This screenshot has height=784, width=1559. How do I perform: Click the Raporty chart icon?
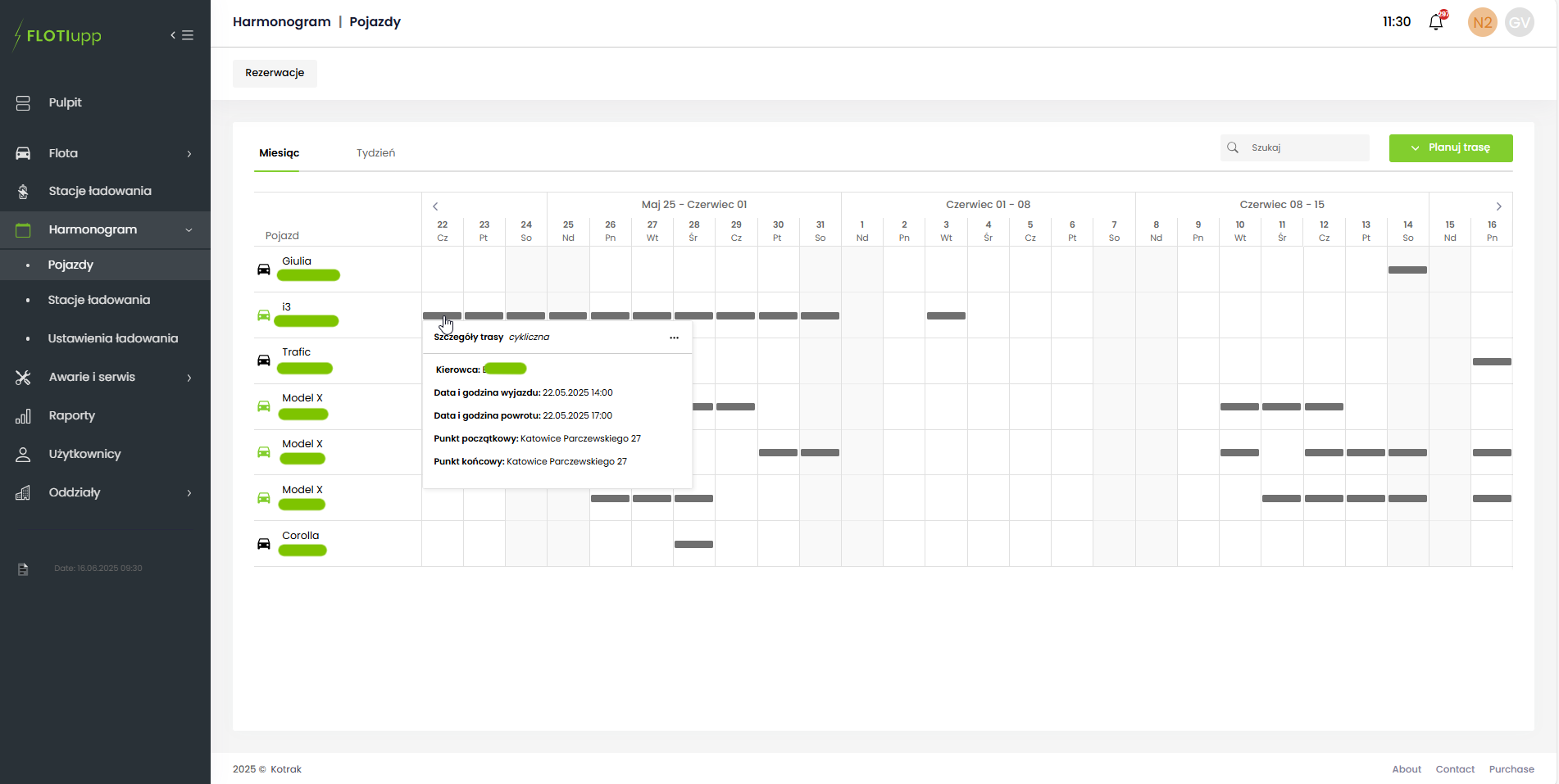[23, 416]
